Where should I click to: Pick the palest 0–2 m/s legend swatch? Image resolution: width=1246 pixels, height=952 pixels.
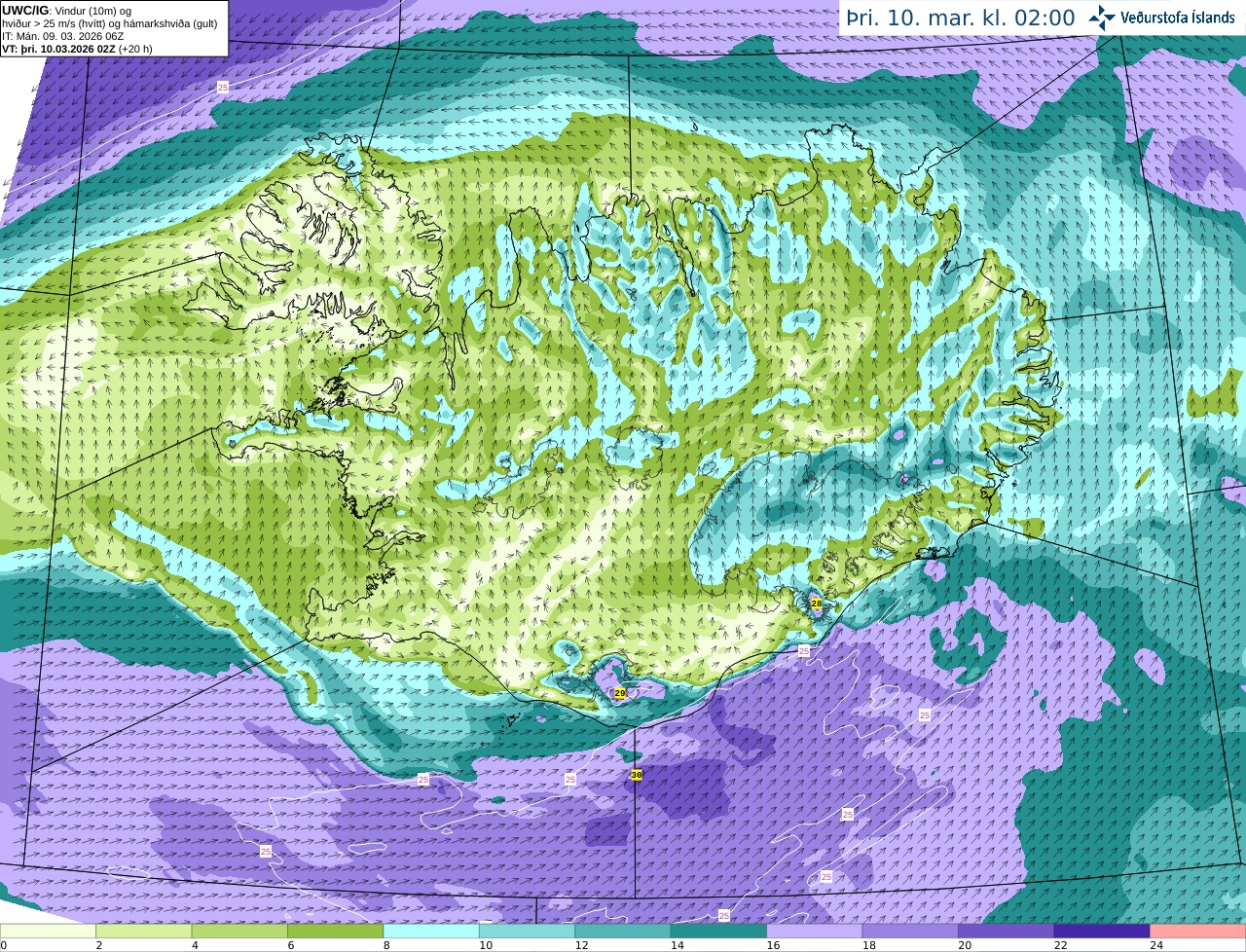click(x=48, y=932)
